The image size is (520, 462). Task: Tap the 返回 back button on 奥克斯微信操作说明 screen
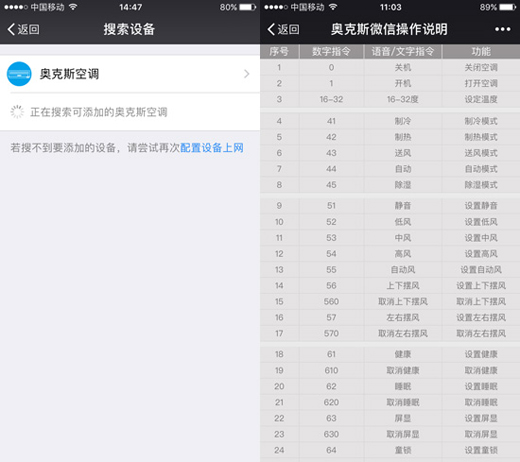pos(283,29)
